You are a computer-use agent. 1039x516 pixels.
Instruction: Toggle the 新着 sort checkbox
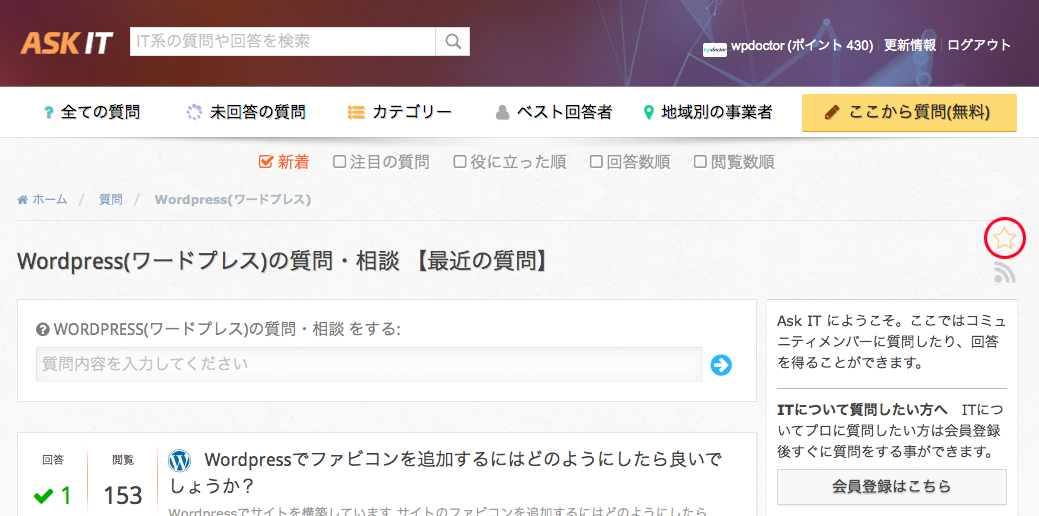coord(266,162)
